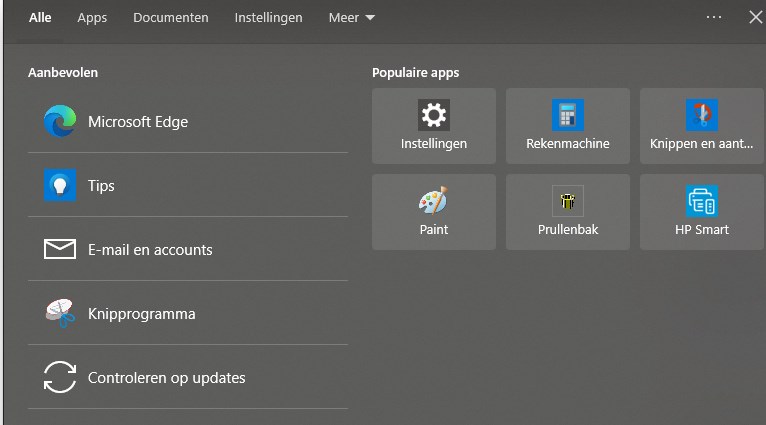Screen dimensions: 766x425
Task: Open the Rekenmachine calculator tile
Action: click(568, 126)
